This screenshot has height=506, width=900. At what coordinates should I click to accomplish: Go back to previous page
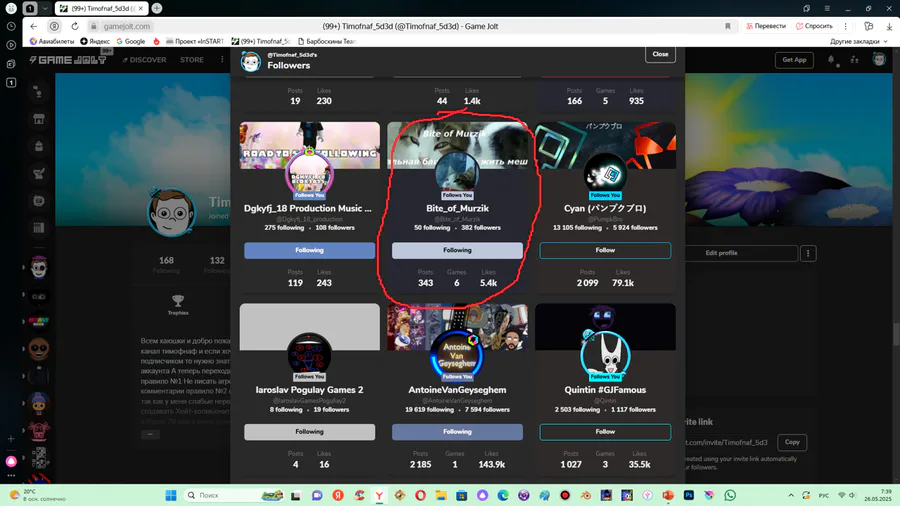point(34,26)
